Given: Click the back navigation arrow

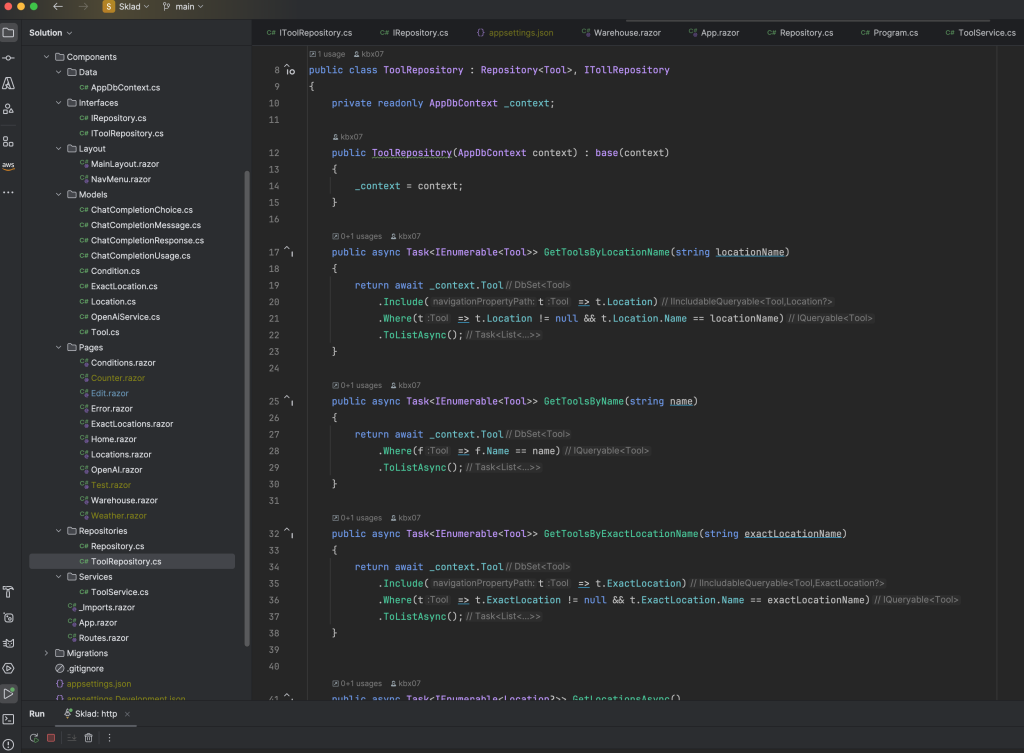Looking at the screenshot, I should (58, 7).
